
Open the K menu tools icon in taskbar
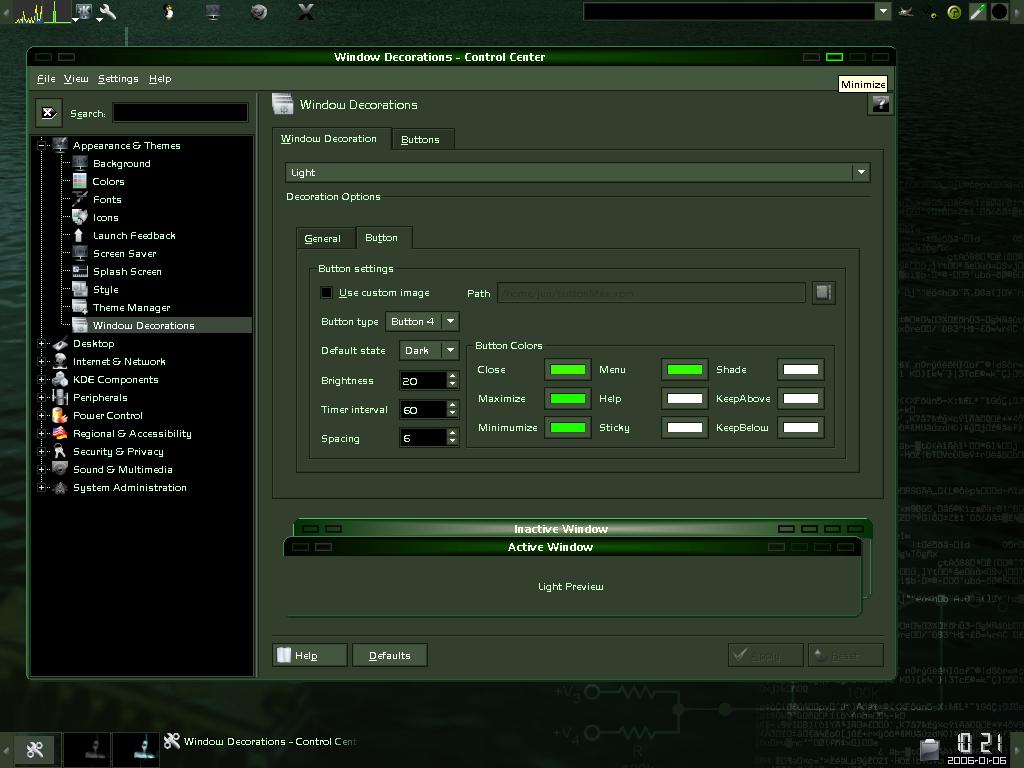click(35, 750)
